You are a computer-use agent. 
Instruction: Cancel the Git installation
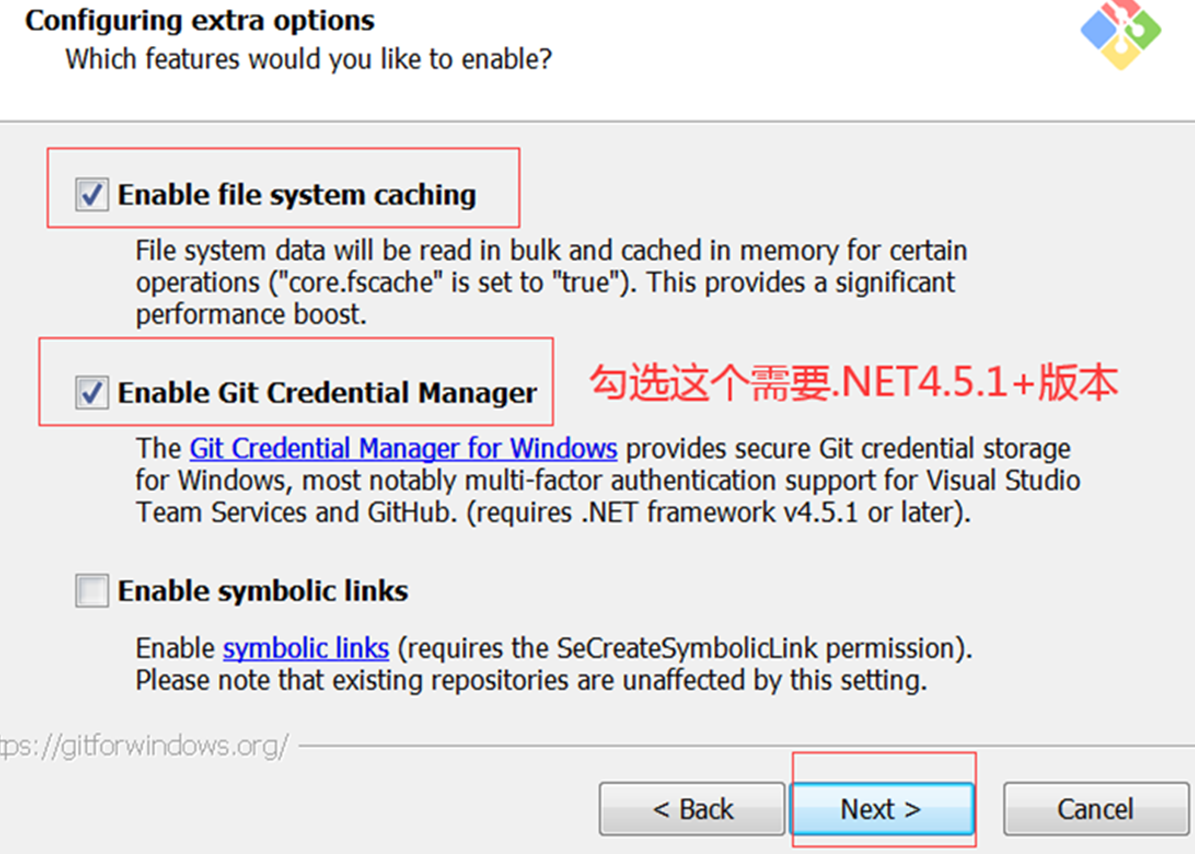click(1096, 809)
